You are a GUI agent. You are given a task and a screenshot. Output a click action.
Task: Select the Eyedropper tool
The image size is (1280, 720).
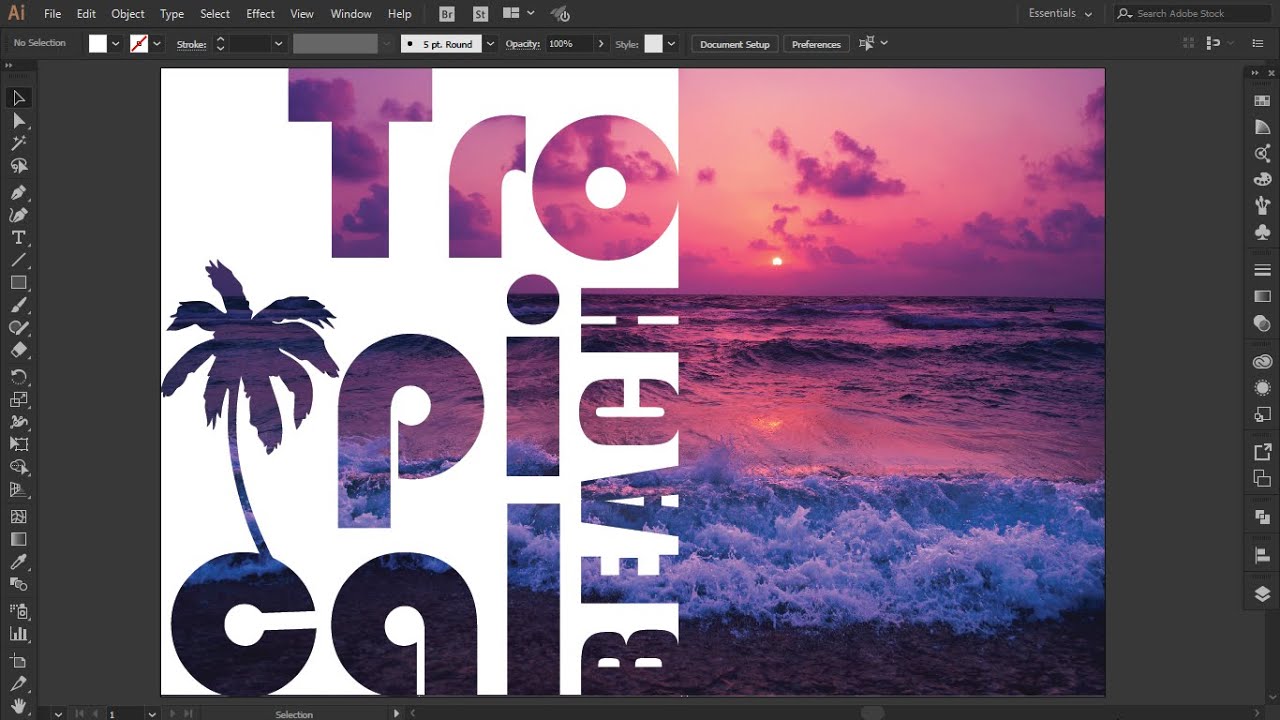click(18, 562)
